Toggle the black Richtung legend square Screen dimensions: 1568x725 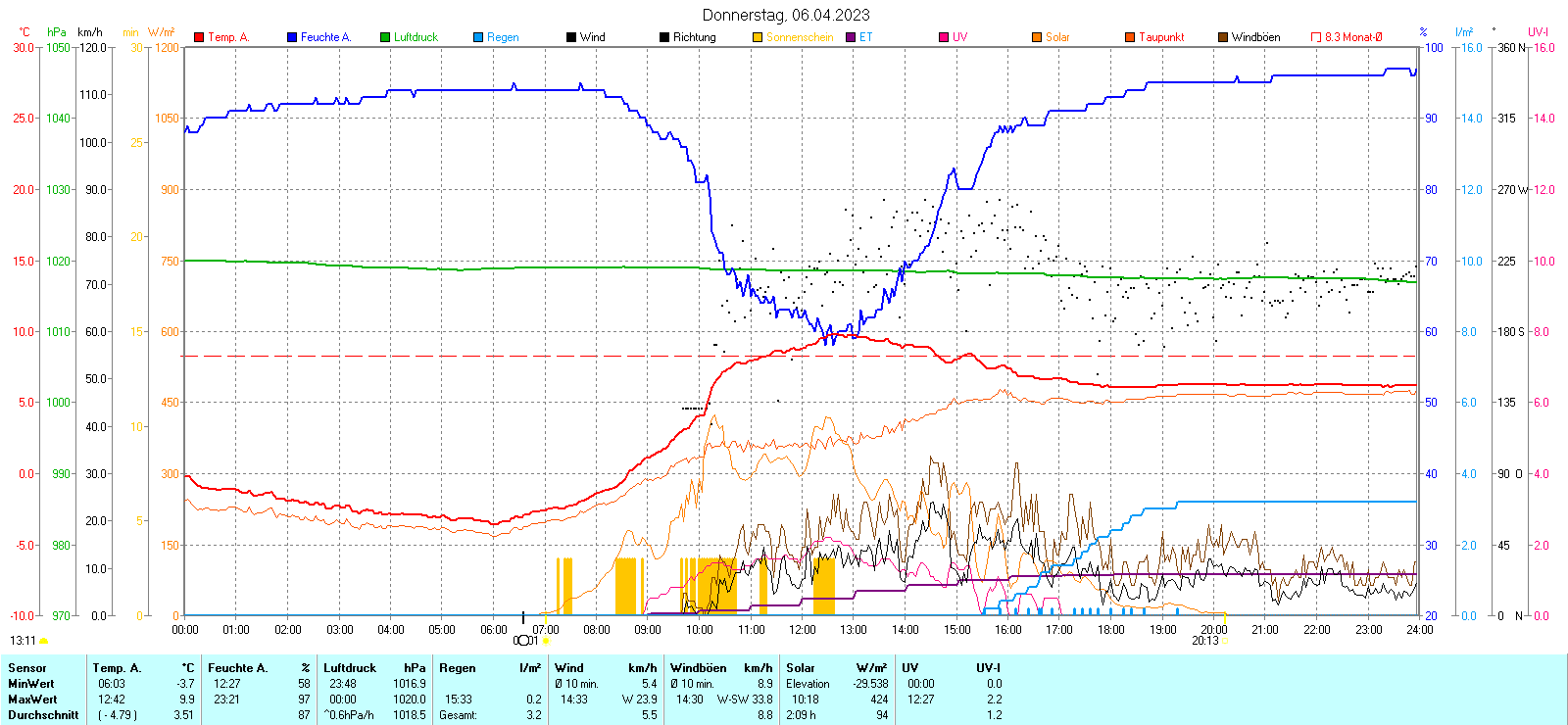tap(664, 37)
